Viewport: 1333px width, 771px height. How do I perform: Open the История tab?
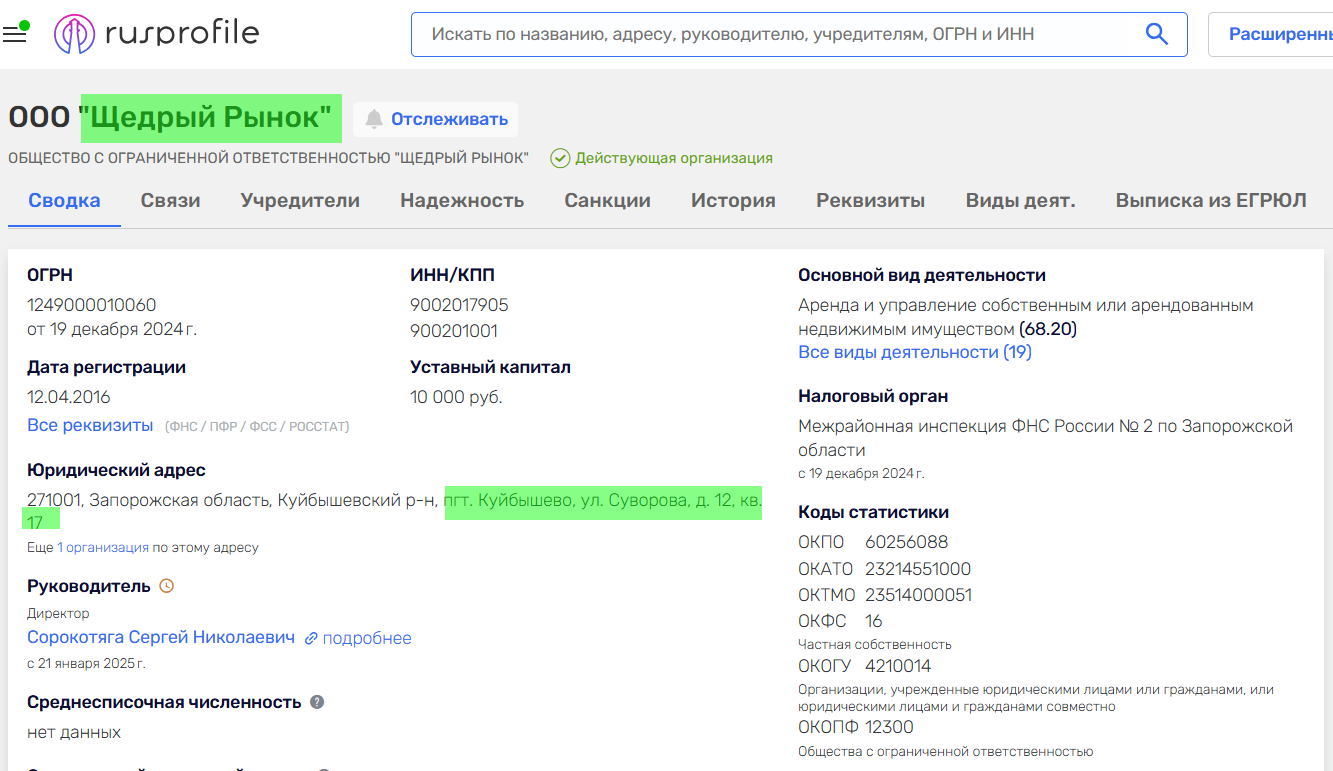click(x=733, y=200)
